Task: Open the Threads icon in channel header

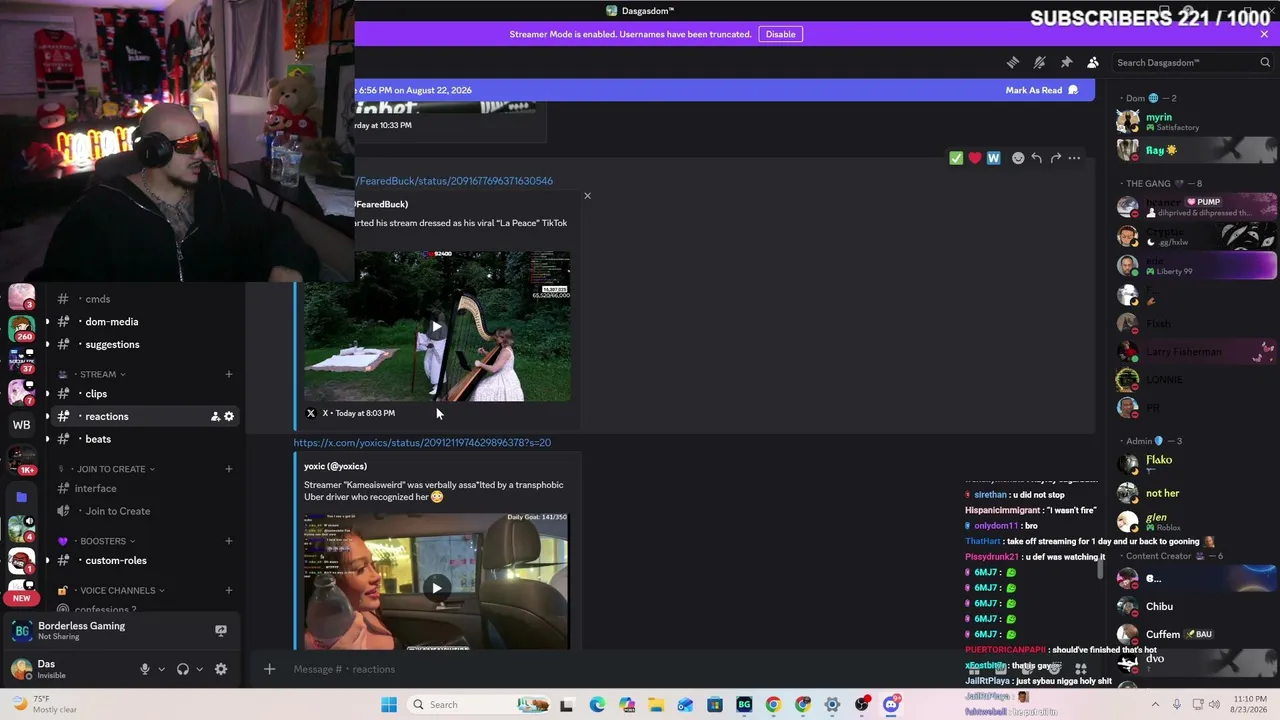Action: point(1013,62)
